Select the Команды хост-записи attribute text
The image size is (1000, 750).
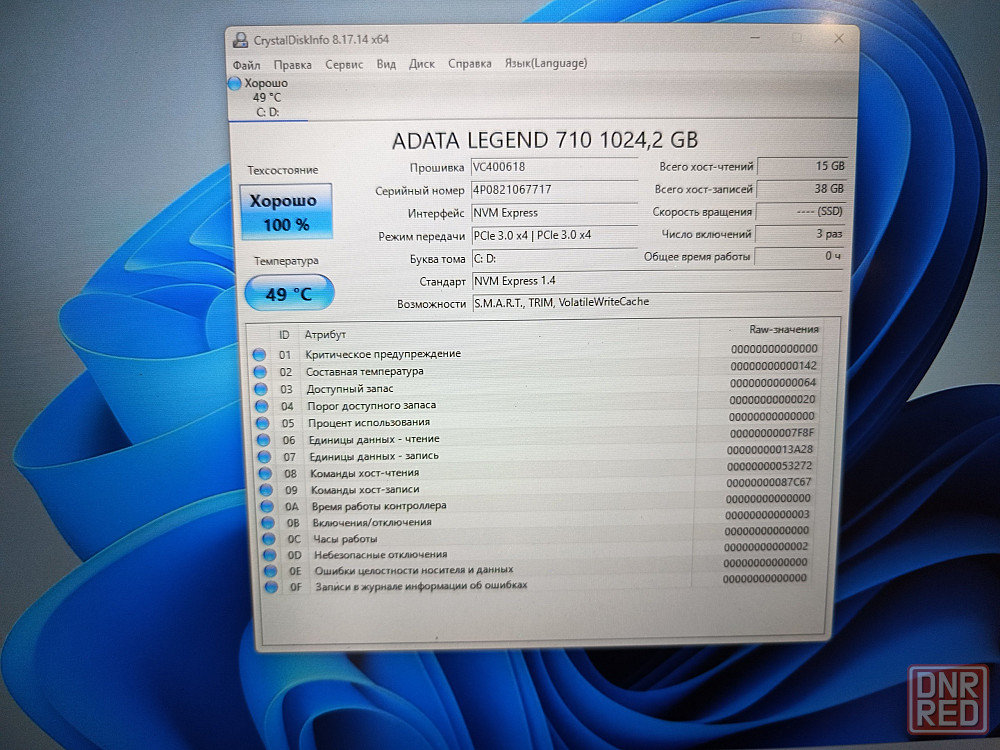pyautogui.click(x=365, y=489)
